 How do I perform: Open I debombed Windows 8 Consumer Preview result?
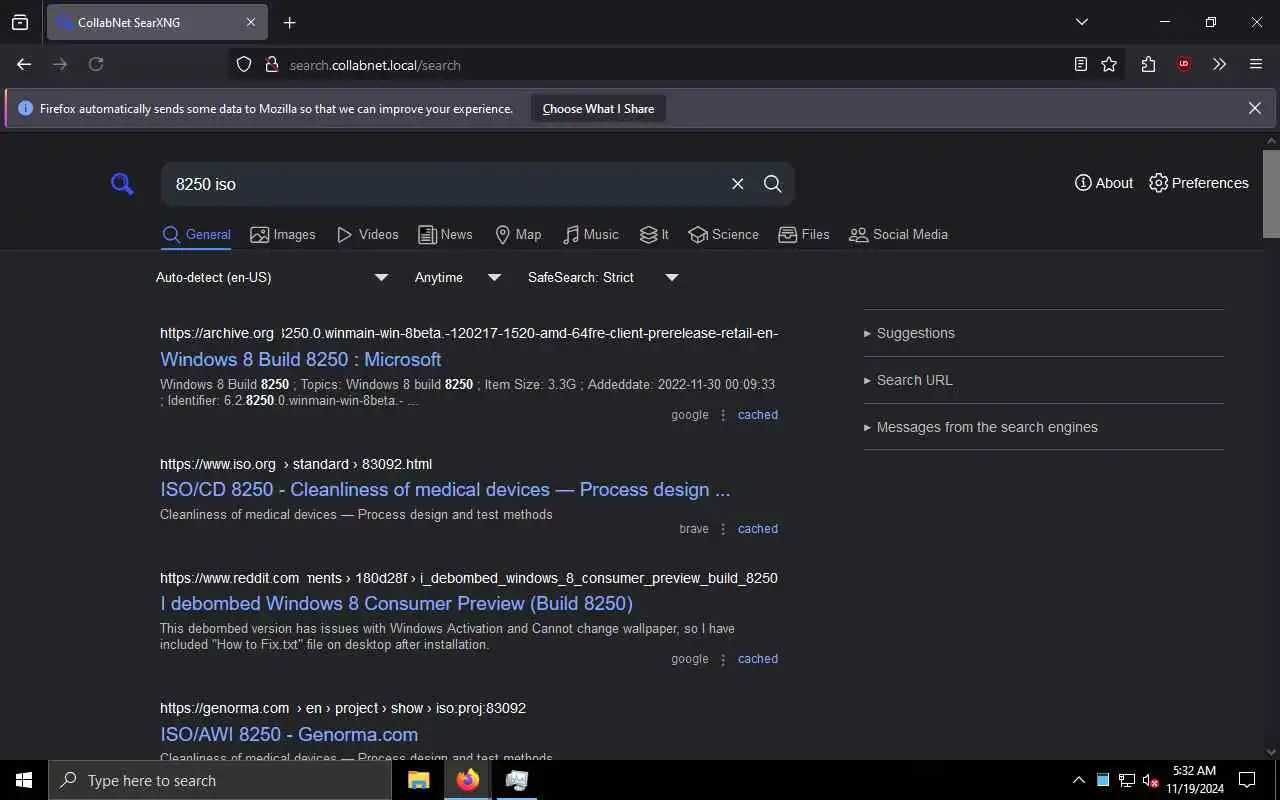396,603
